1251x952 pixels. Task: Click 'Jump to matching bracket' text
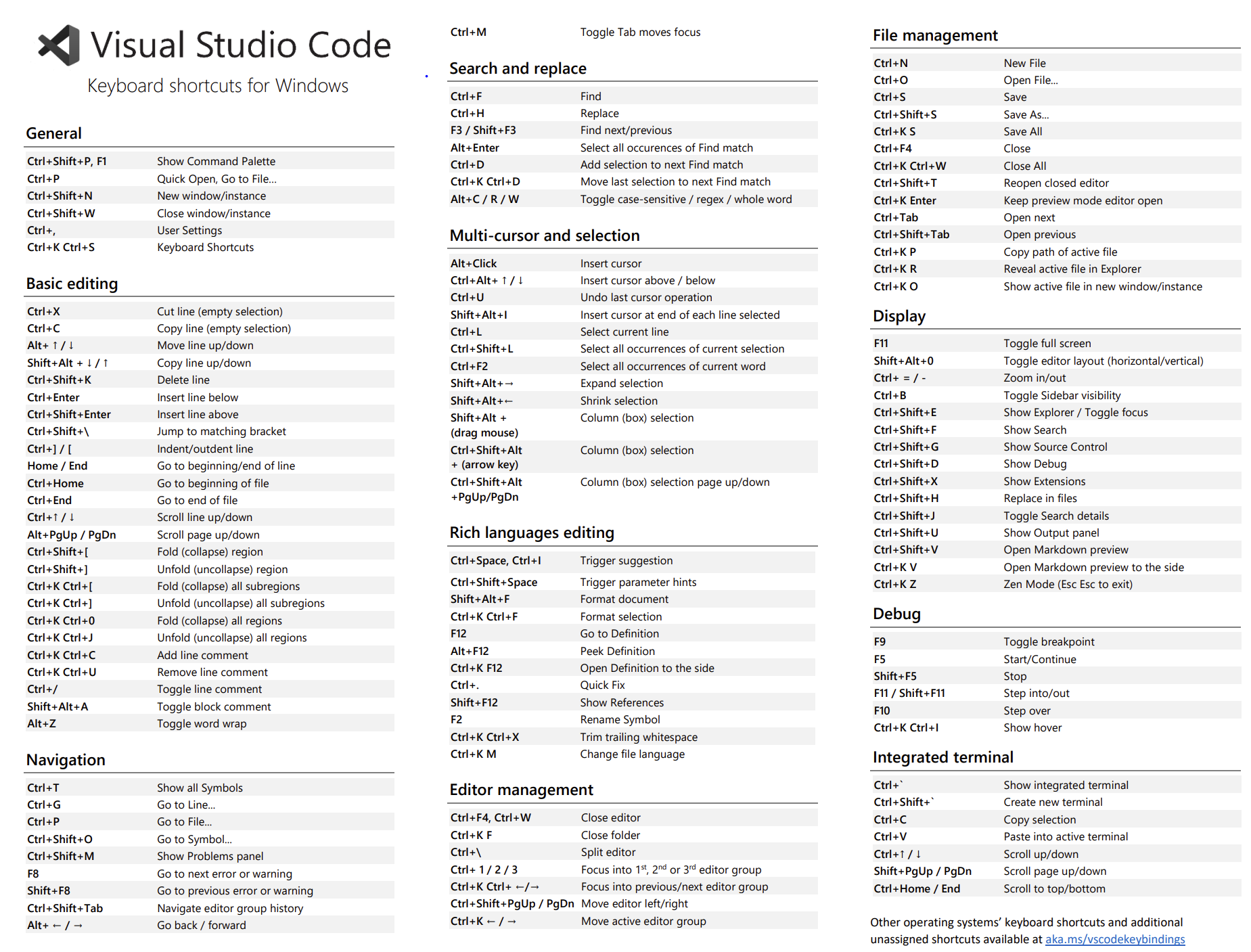coord(222,431)
